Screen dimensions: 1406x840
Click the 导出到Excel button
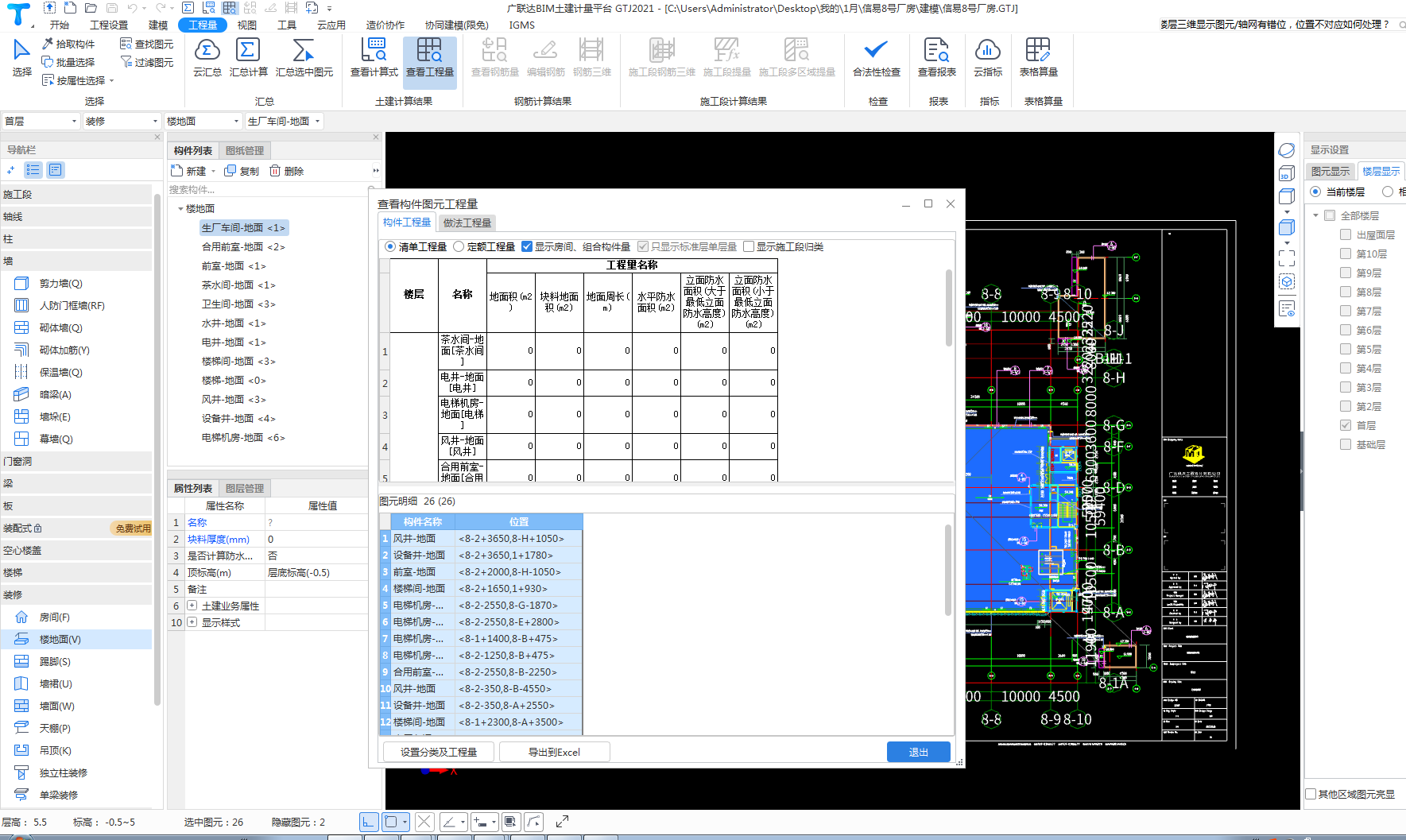click(555, 752)
